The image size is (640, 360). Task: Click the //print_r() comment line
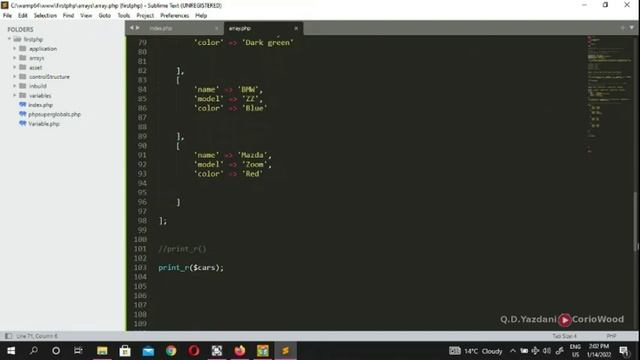point(182,249)
